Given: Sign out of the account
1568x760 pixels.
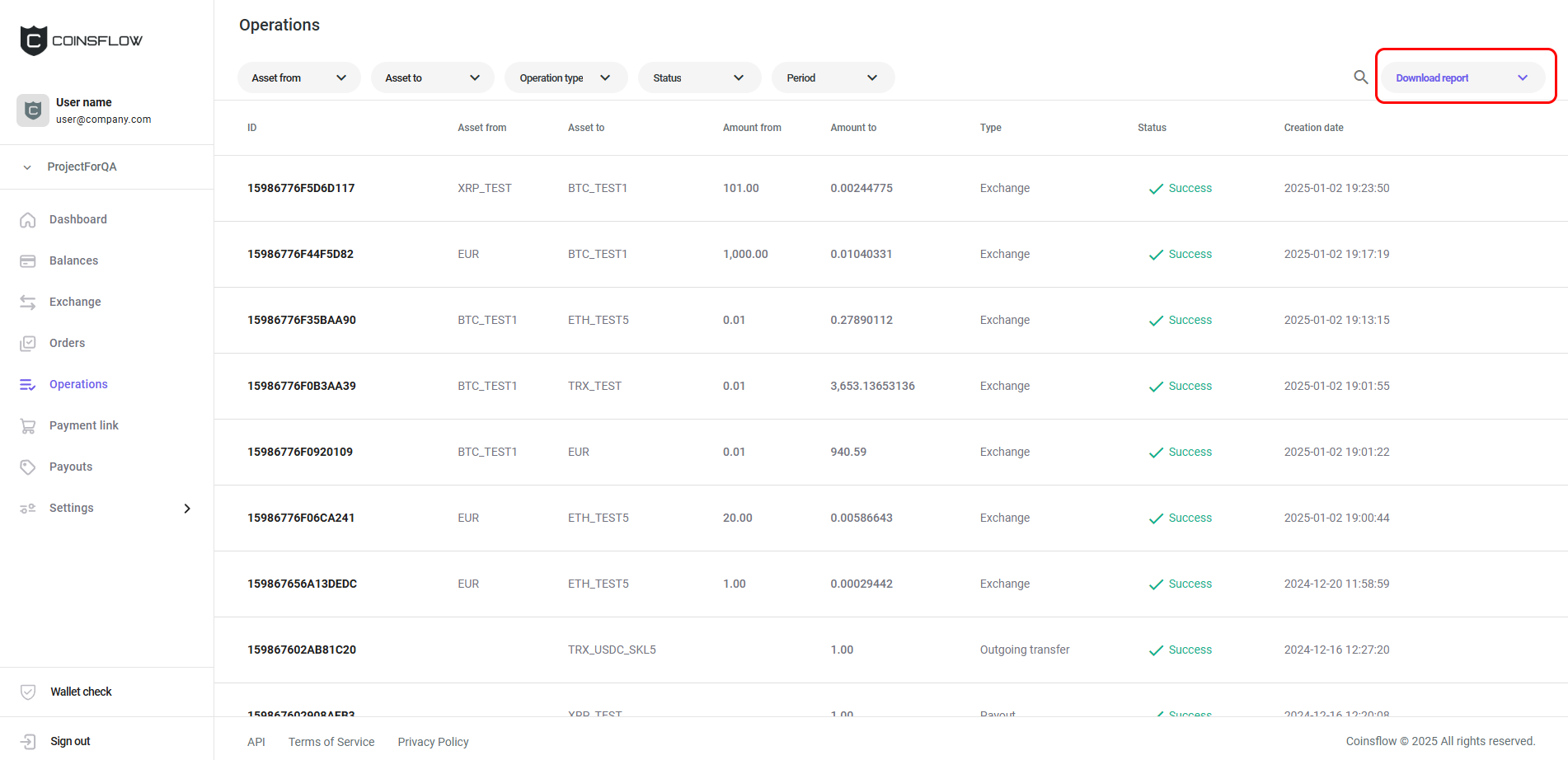Looking at the screenshot, I should click(70, 741).
